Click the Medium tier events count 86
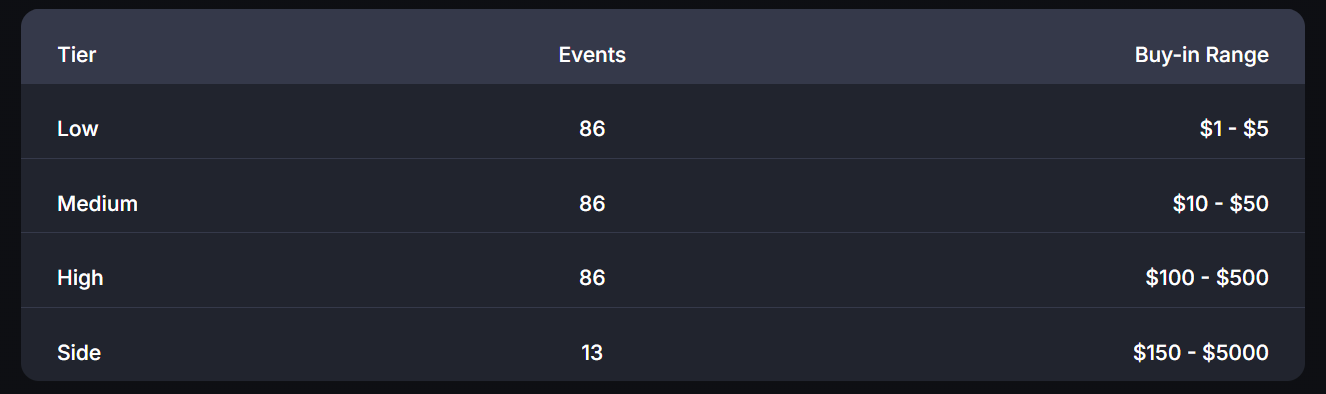Image resolution: width=1326 pixels, height=394 pixels. pos(592,204)
